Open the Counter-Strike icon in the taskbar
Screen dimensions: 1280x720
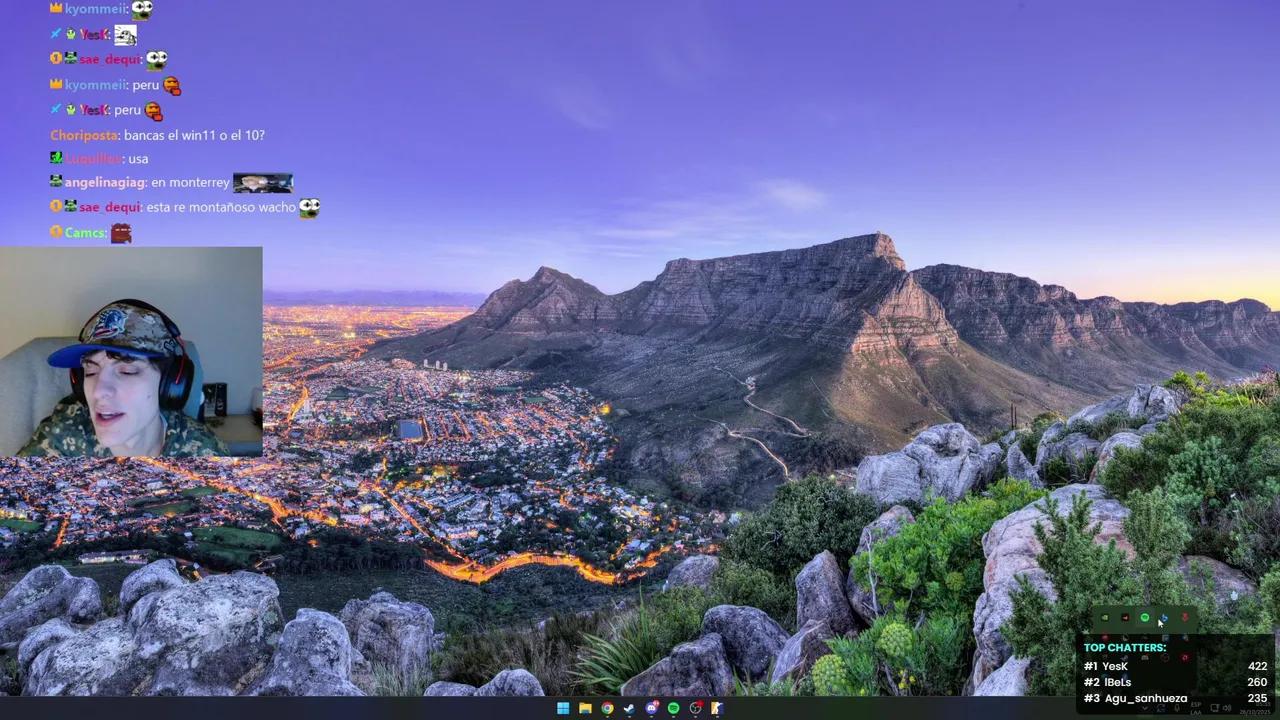pos(717,708)
